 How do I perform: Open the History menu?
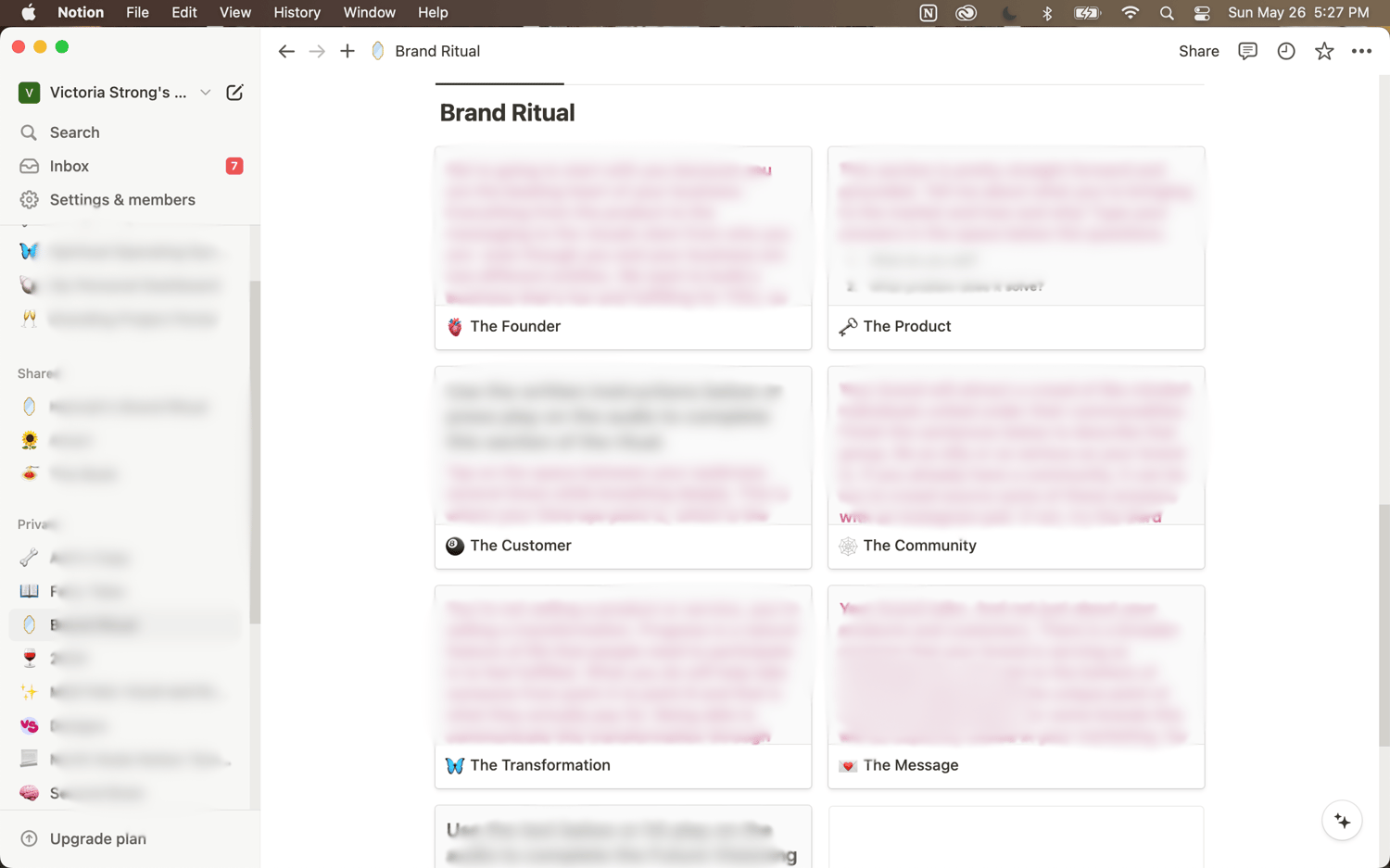[297, 12]
